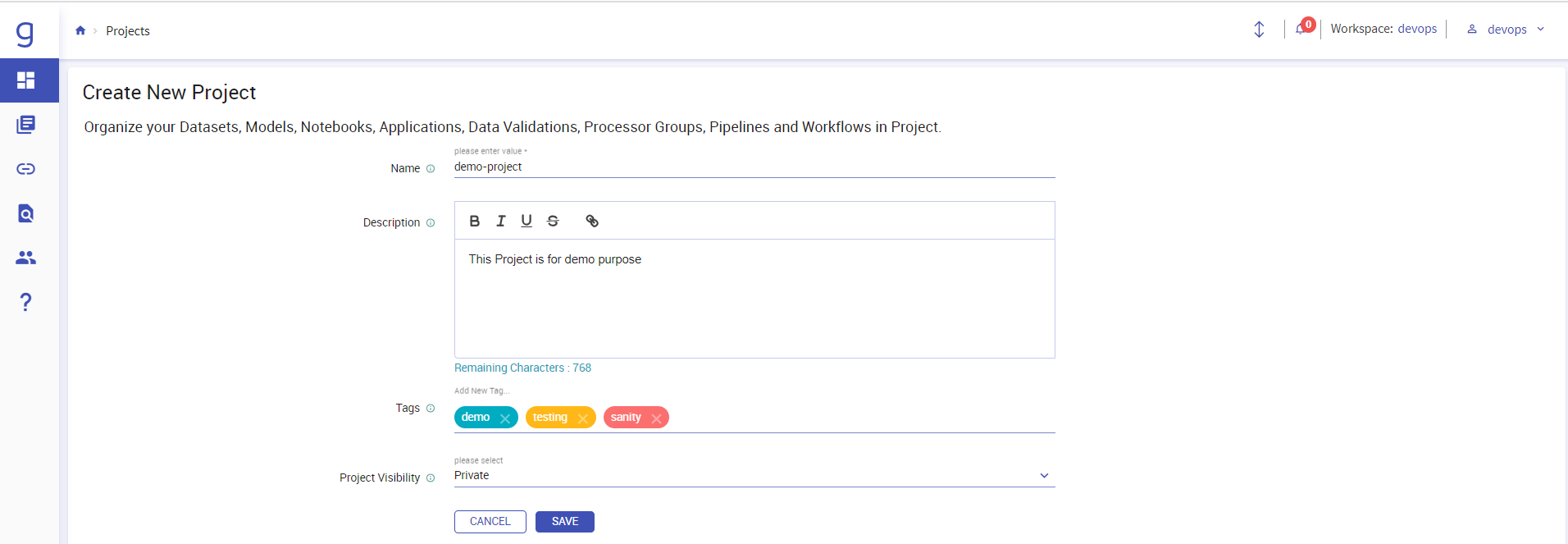Toggle underline formatting in description editor
This screenshot has height=544, width=1568.
tap(526, 221)
